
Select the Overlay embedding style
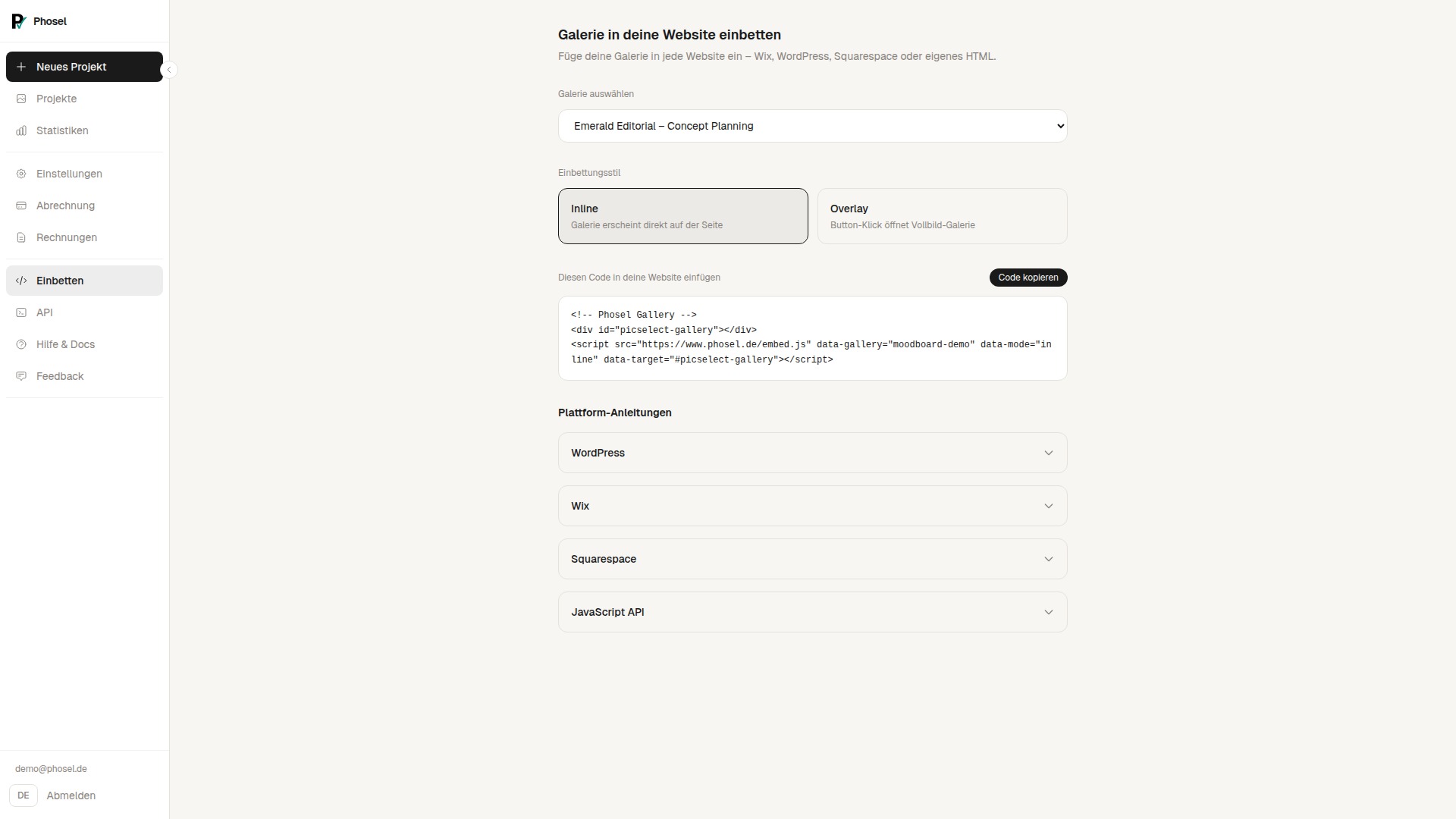(x=942, y=216)
